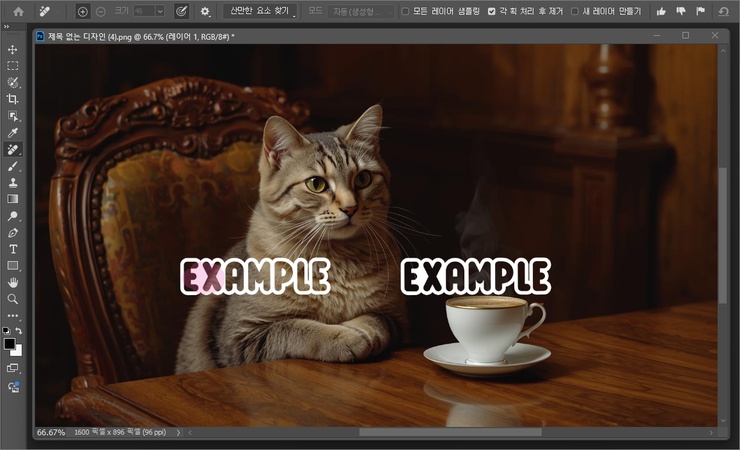Select the Zoom tool in toolbar

tap(13, 298)
